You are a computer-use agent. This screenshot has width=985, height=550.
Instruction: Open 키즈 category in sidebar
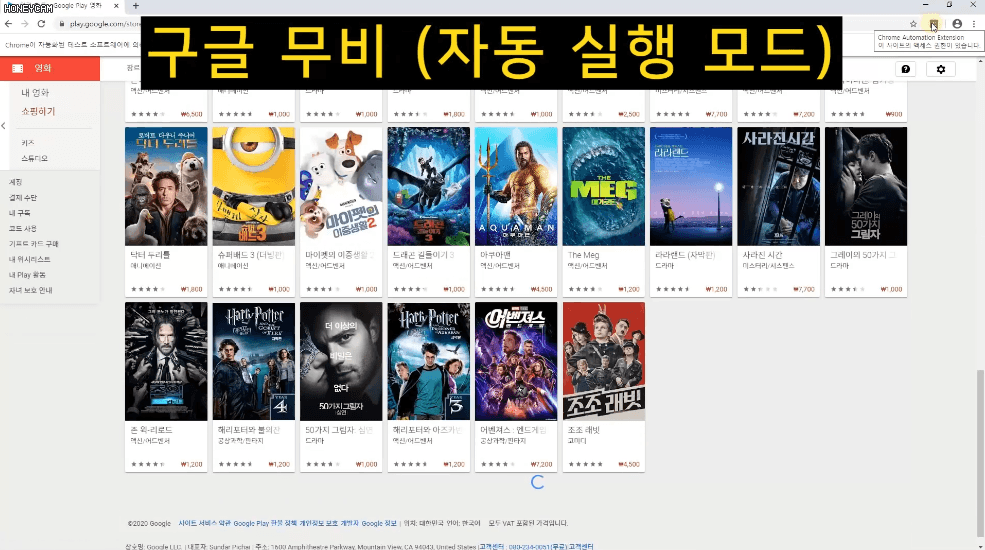tap(28, 143)
